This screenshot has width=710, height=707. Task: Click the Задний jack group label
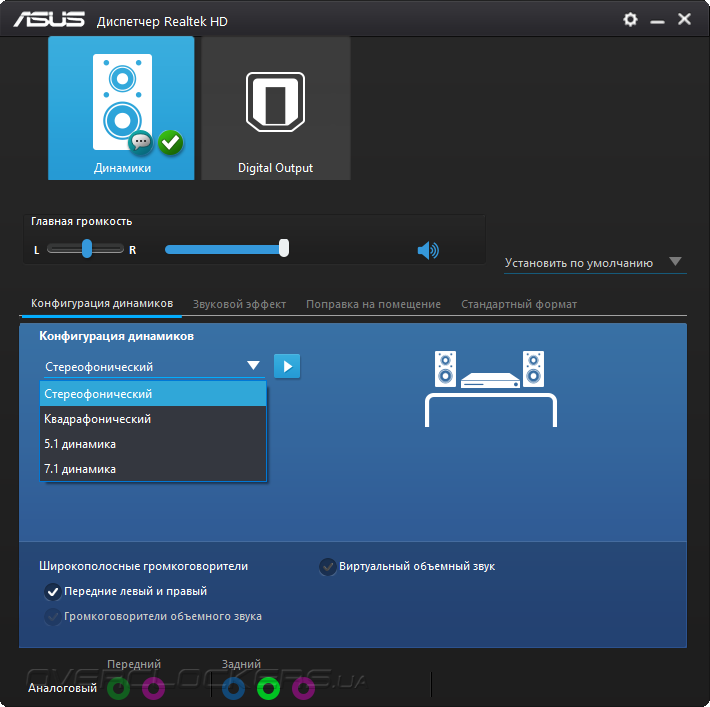click(241, 664)
